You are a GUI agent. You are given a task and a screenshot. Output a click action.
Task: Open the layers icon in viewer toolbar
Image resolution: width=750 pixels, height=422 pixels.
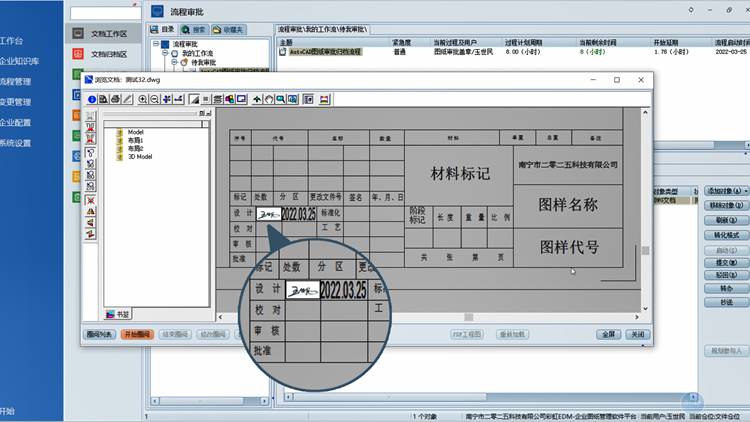pos(217,99)
